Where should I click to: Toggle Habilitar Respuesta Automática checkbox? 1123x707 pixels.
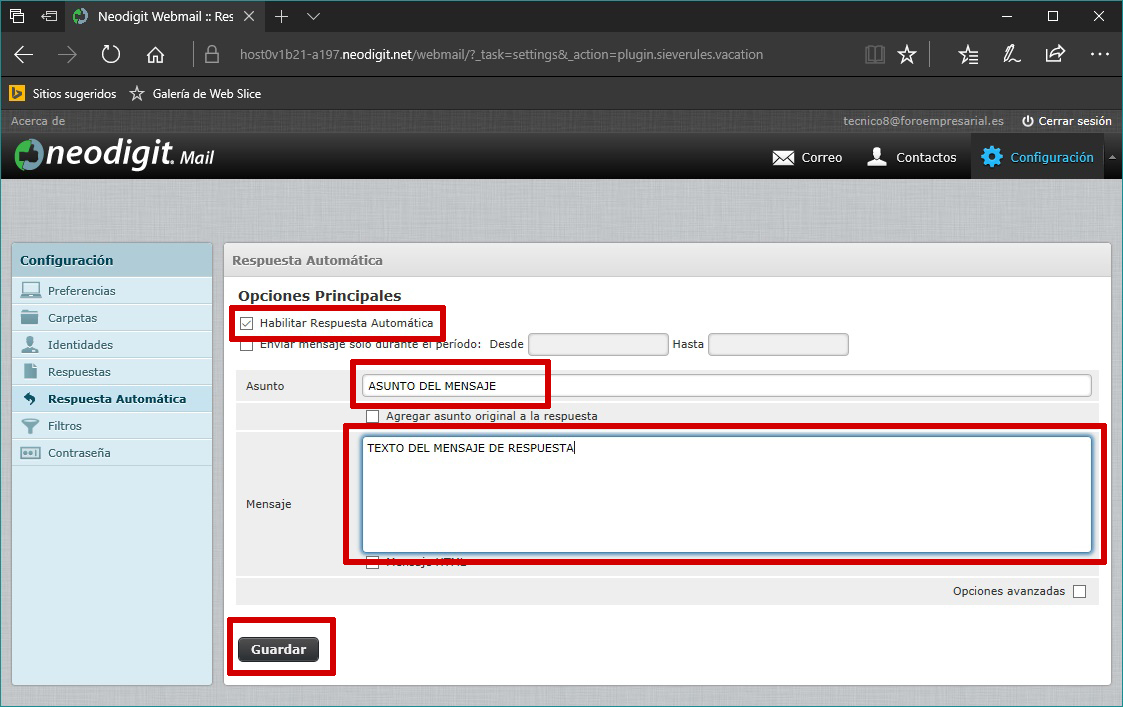[x=246, y=323]
